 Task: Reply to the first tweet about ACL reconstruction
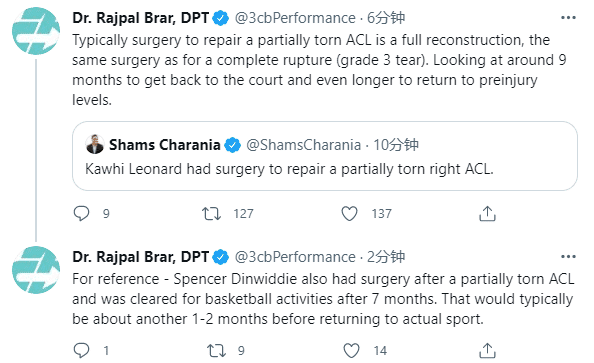coord(81,213)
